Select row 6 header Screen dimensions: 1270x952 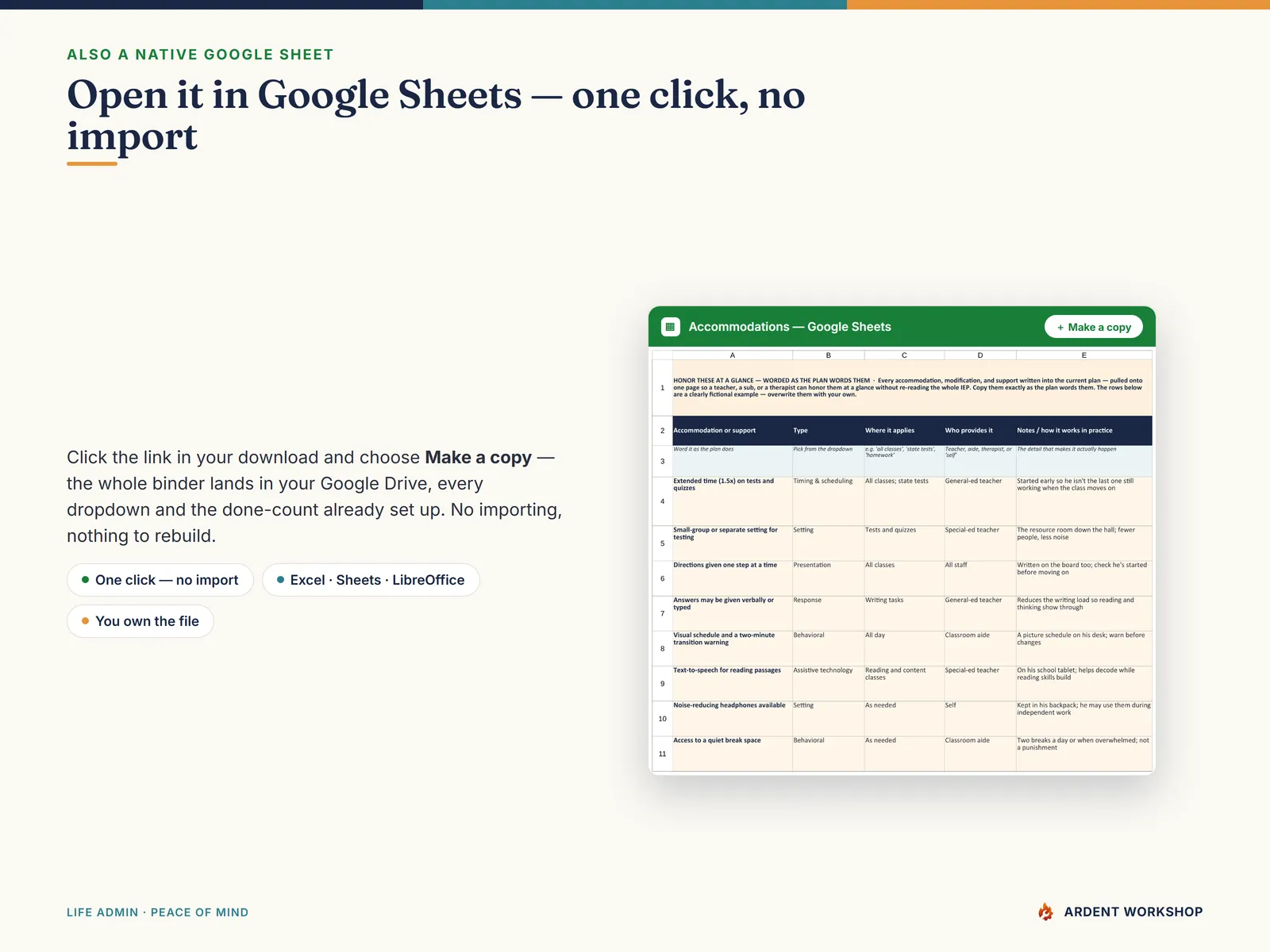(x=662, y=578)
